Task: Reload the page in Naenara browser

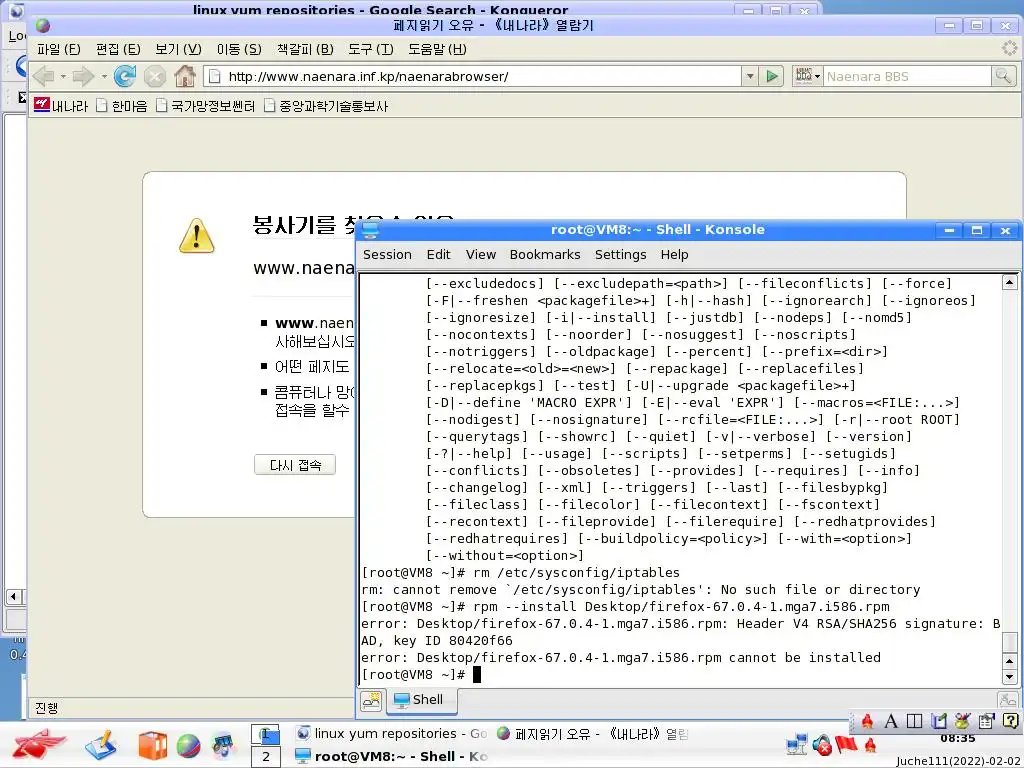Action: point(124,76)
